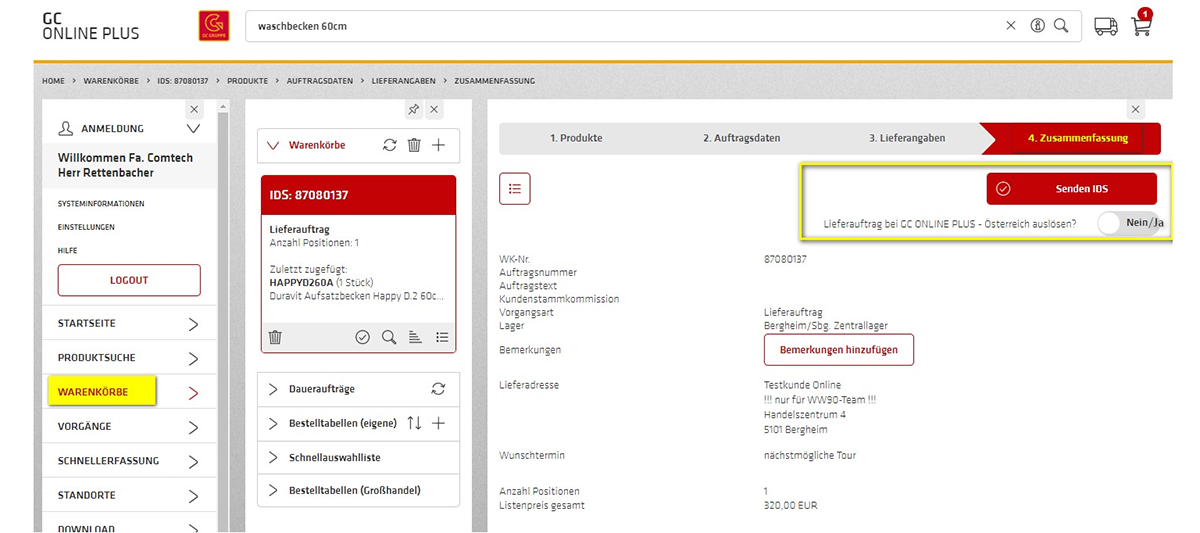
Task: Refresh the Warenkörbe list
Action: [x=390, y=145]
